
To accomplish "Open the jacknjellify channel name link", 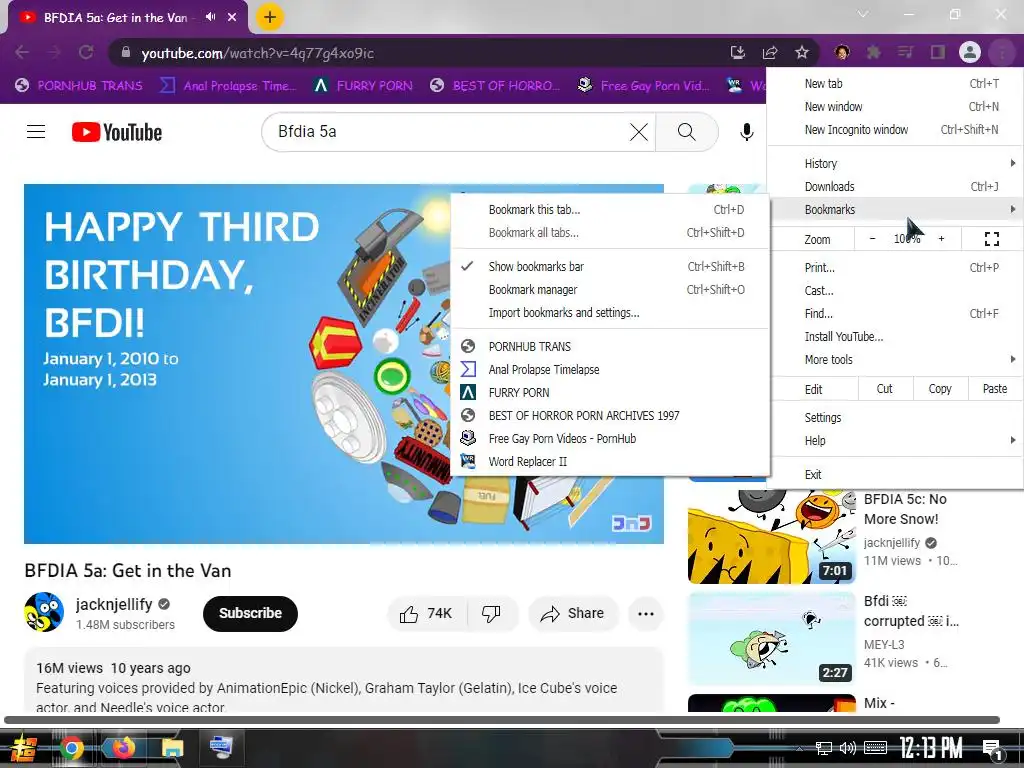I will (x=114, y=604).
